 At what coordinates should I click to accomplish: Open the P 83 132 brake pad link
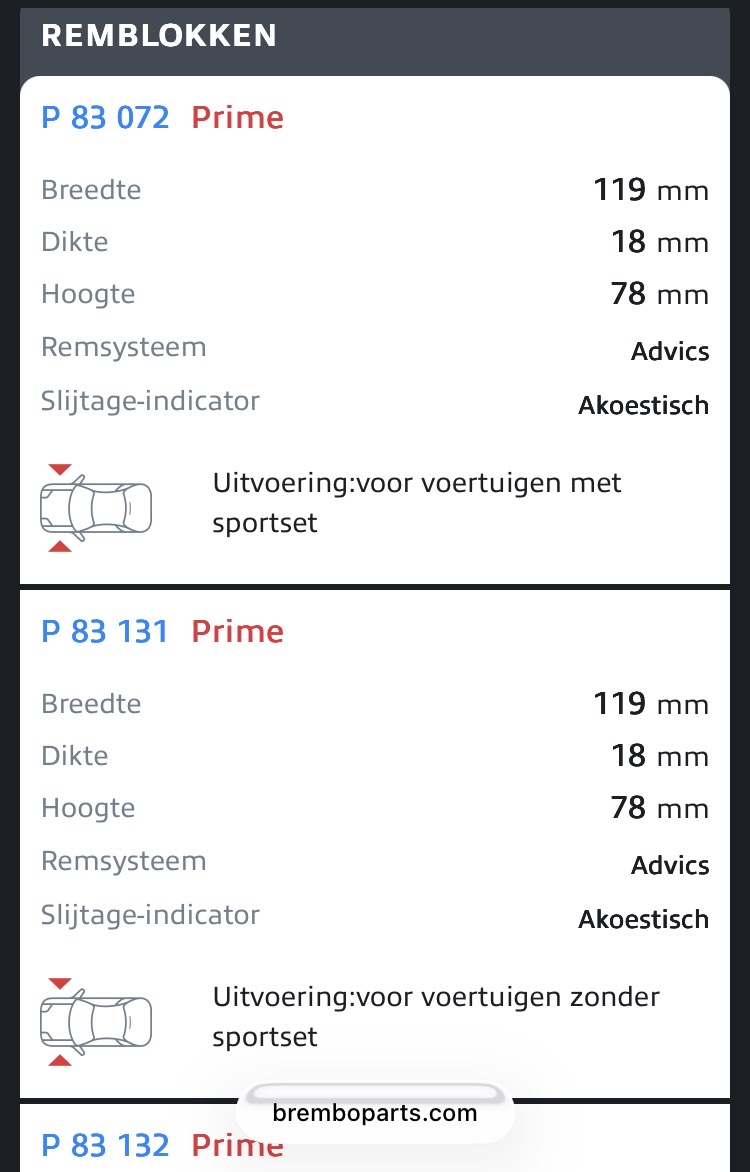pos(105,1146)
